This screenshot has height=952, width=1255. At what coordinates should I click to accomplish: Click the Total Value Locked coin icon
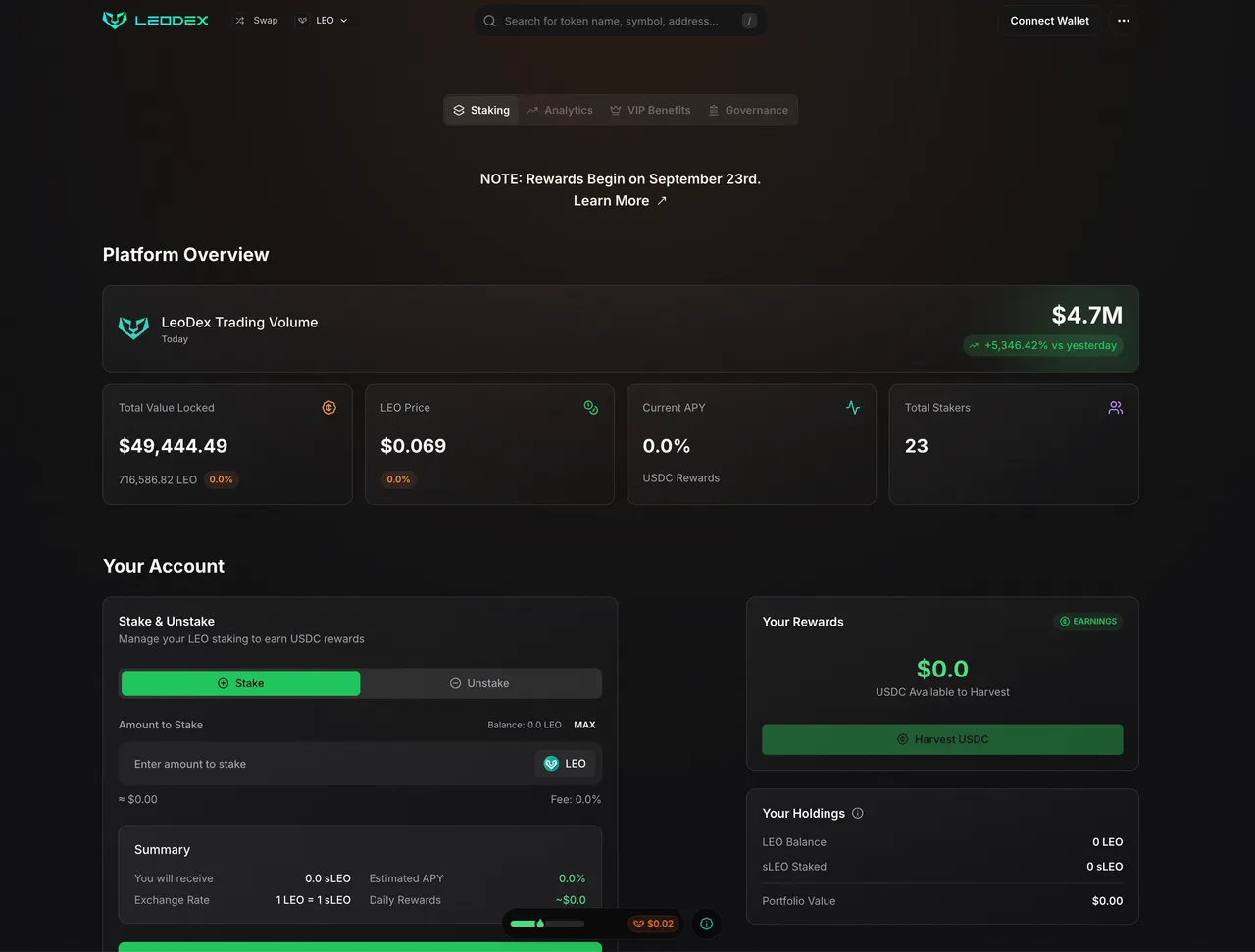click(329, 408)
